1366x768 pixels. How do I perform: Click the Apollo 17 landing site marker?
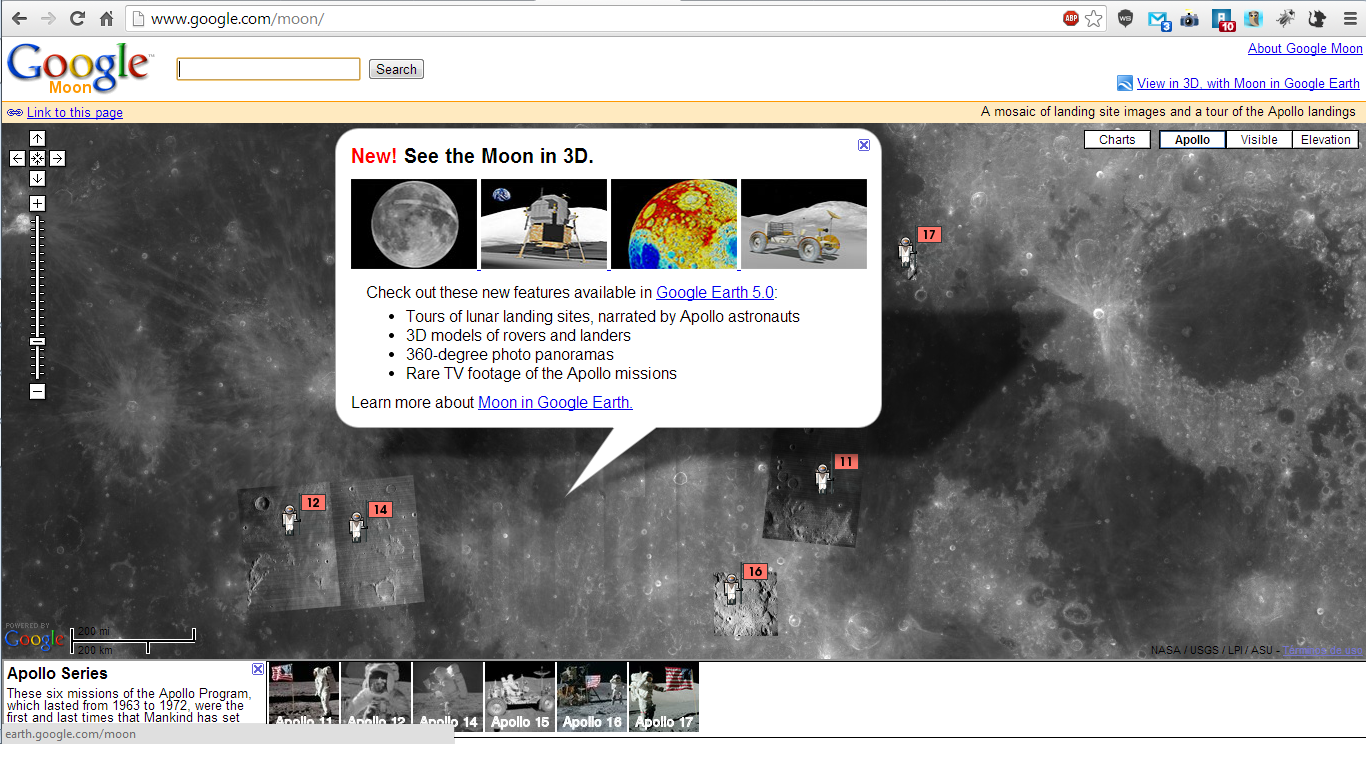(x=907, y=255)
